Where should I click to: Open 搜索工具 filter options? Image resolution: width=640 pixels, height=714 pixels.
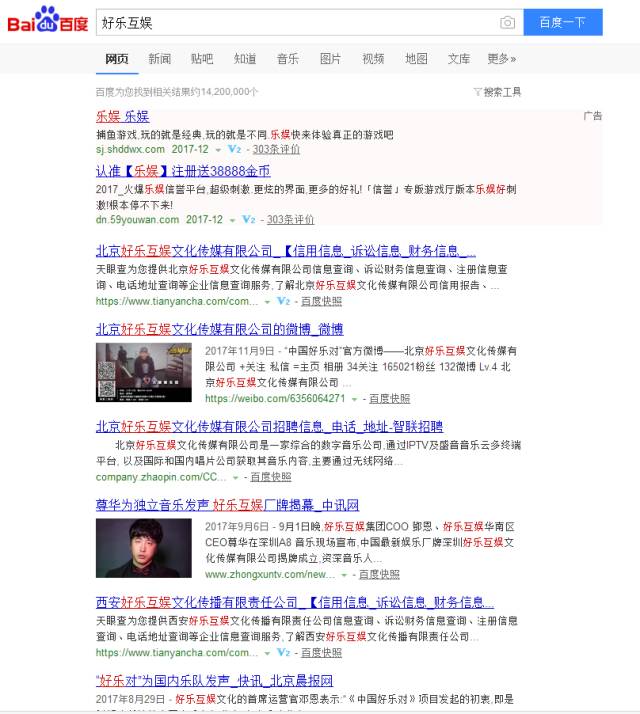tap(497, 92)
